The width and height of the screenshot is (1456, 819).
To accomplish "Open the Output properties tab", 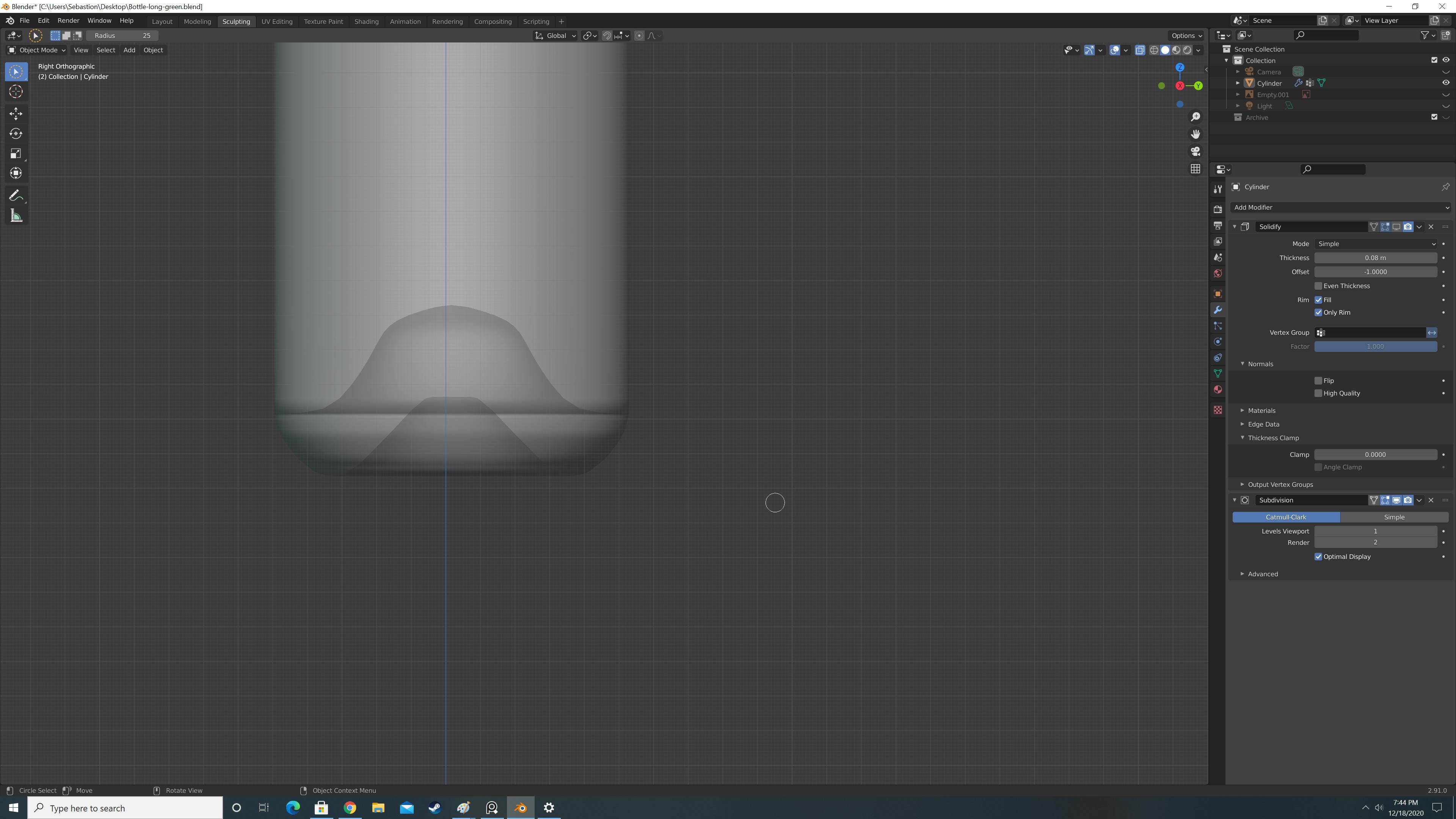I will pyautogui.click(x=1218, y=226).
